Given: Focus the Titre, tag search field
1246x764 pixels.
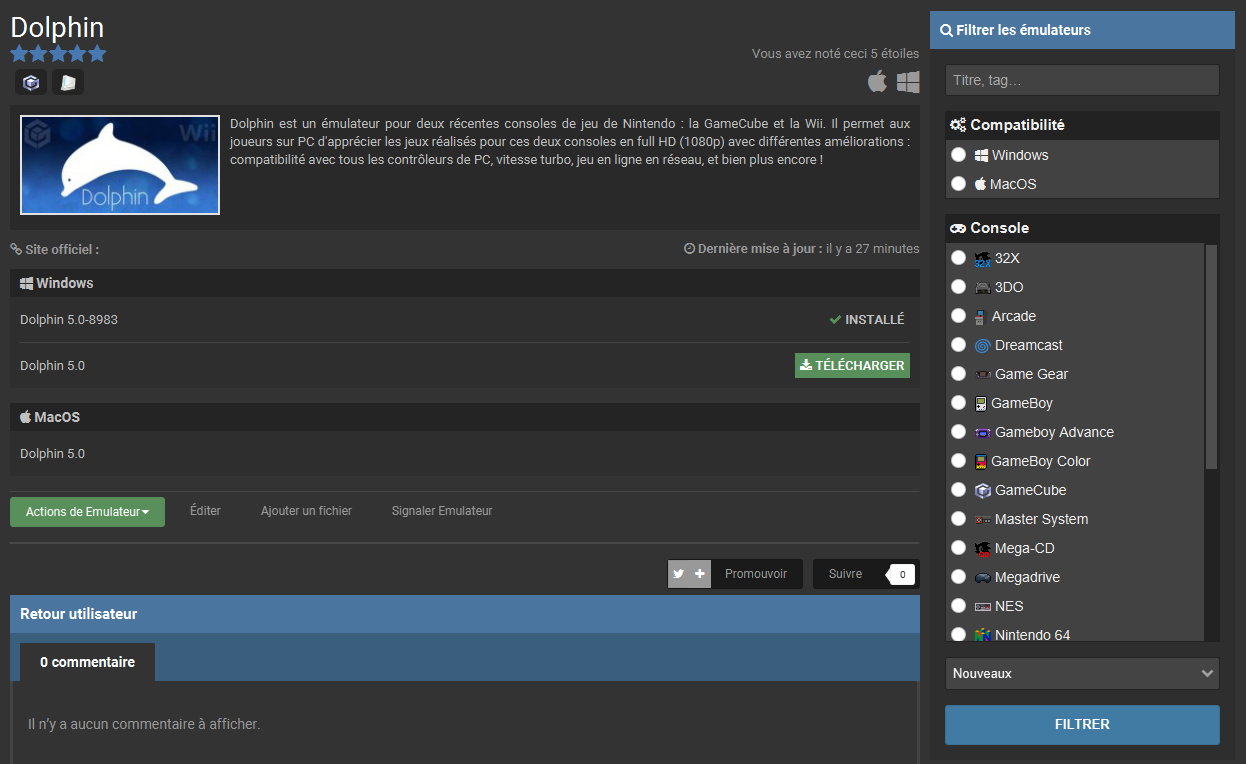Looking at the screenshot, I should click(1082, 80).
